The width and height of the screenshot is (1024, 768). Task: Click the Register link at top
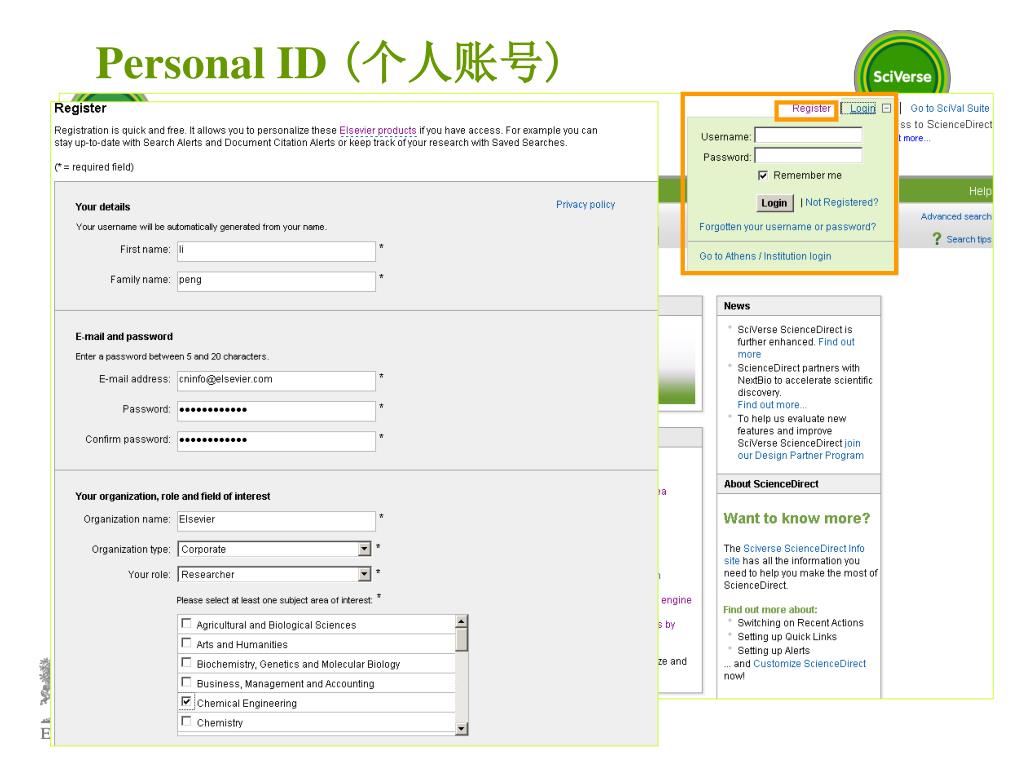pyautogui.click(x=811, y=108)
